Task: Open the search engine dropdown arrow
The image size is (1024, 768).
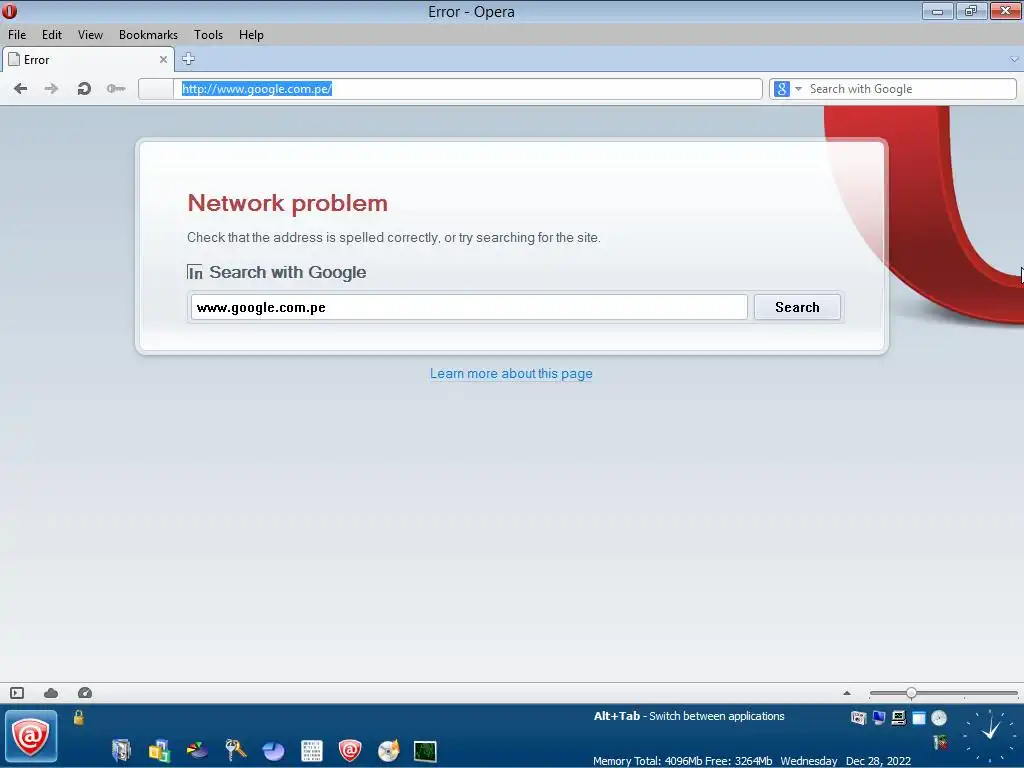Action: pyautogui.click(x=798, y=89)
